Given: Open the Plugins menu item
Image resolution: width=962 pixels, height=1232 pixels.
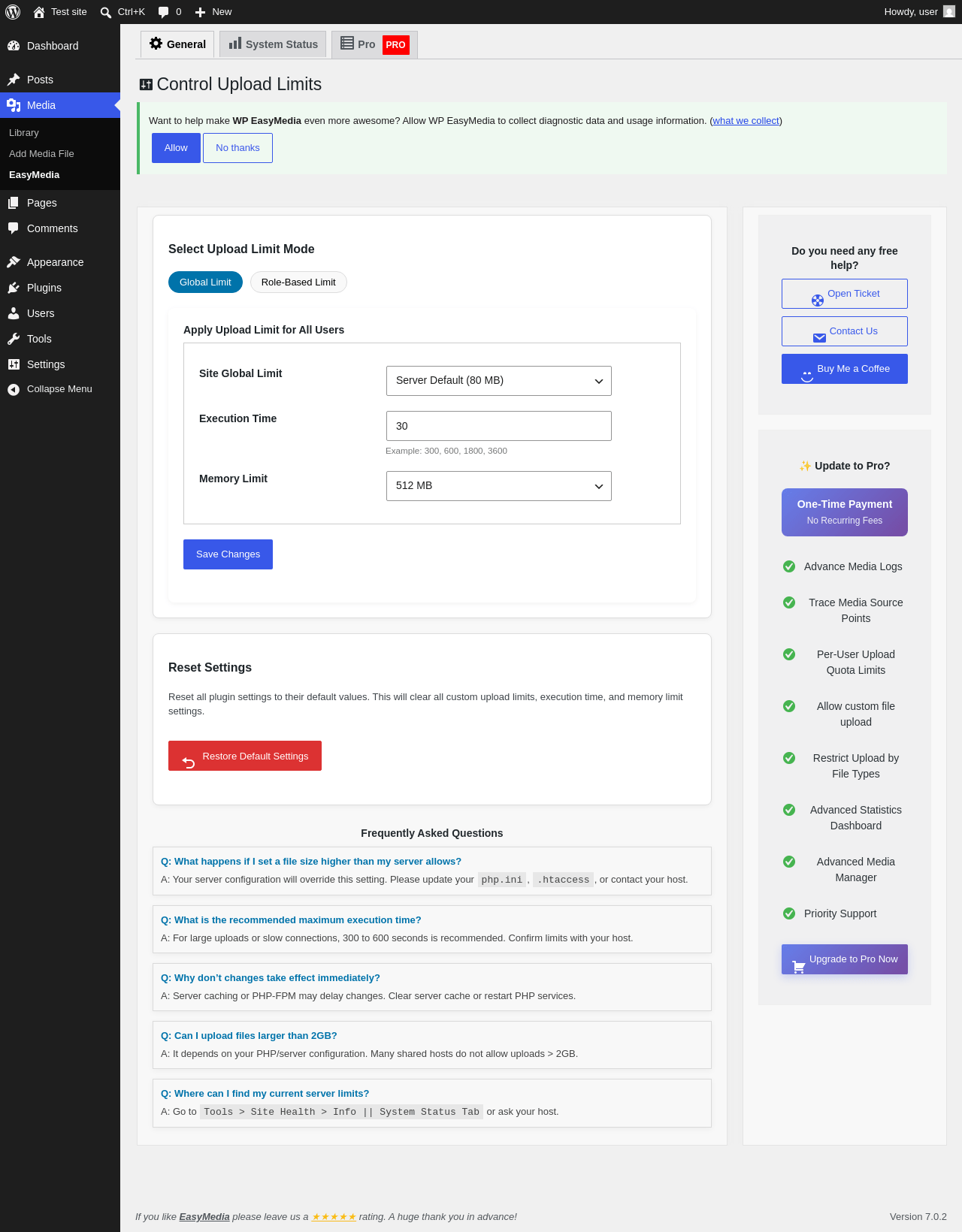Looking at the screenshot, I should 60,288.
